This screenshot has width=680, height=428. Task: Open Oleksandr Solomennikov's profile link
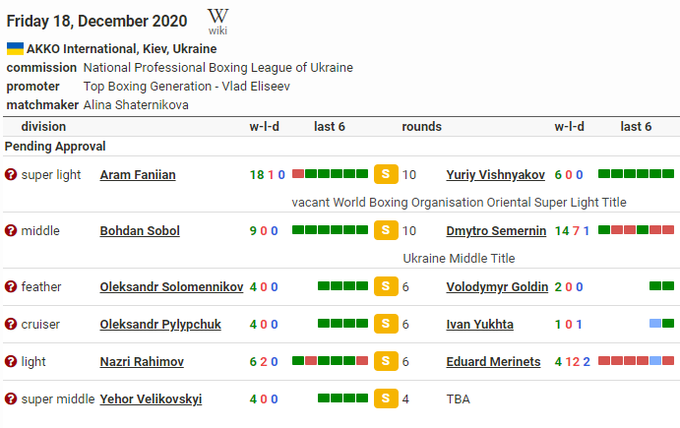(171, 287)
